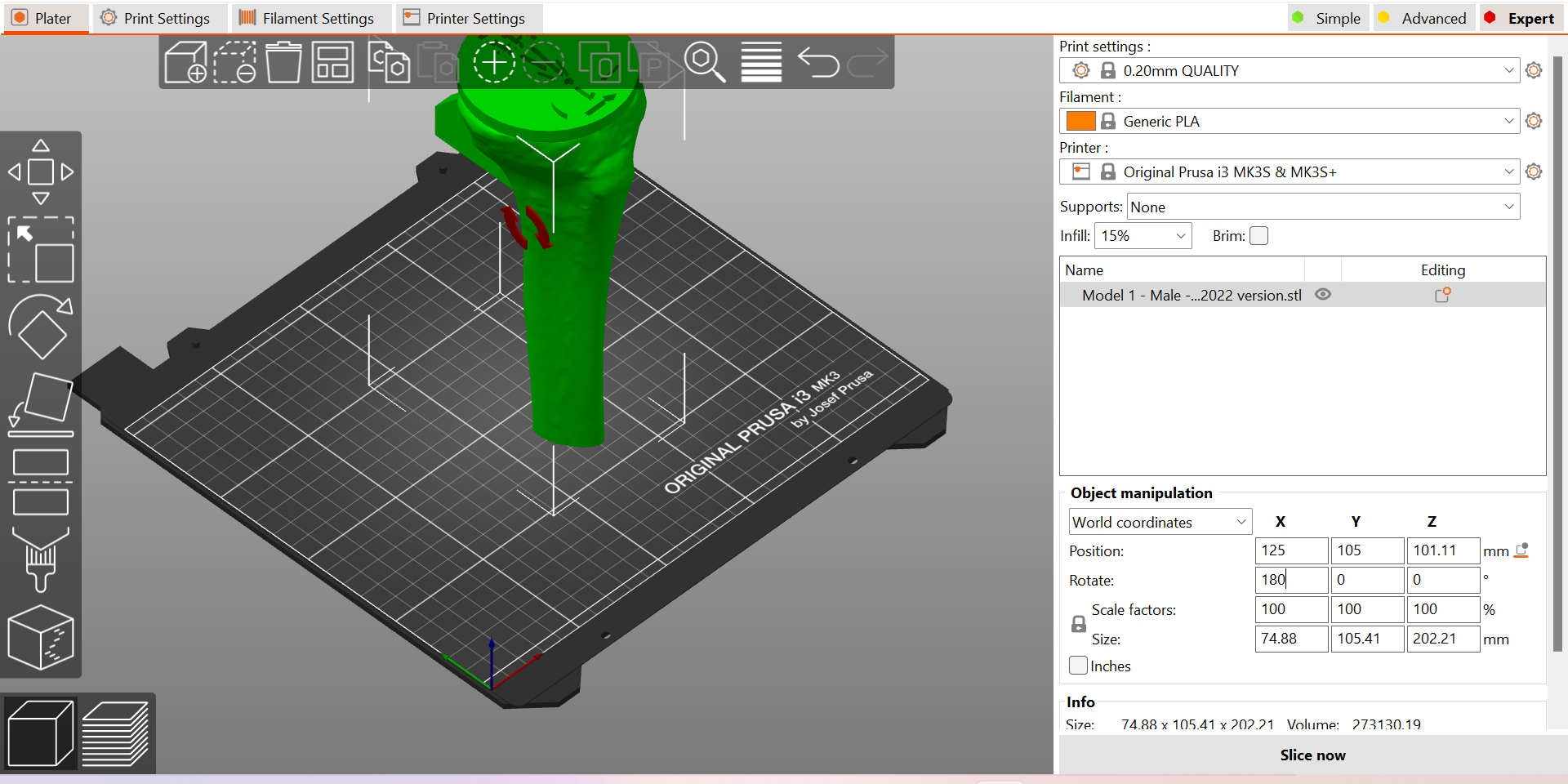Open the Printer Settings tab

(x=465, y=18)
